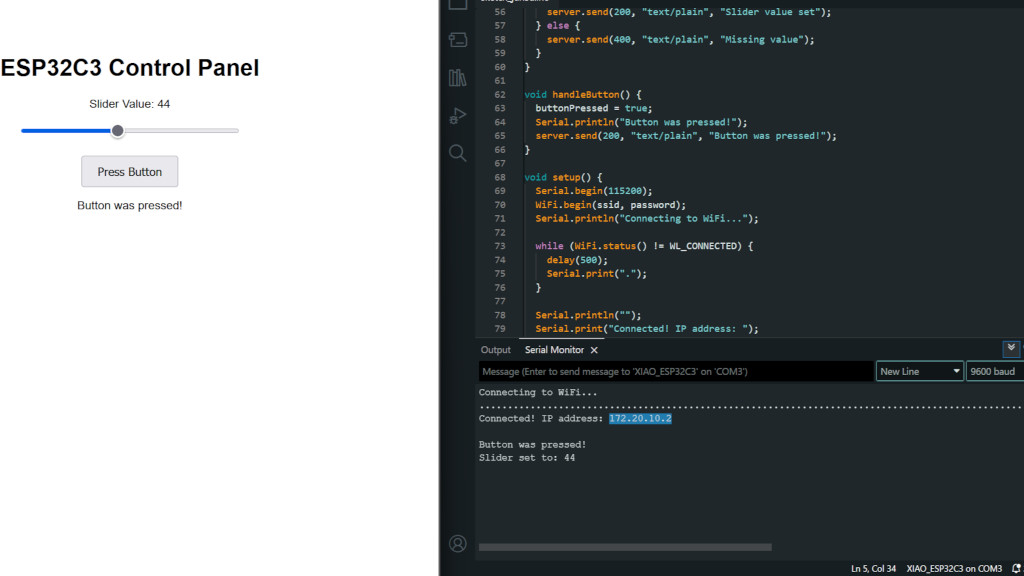The width and height of the screenshot is (1024, 576).
Task: Open the user account icon in sidebar
Action: pos(458,543)
